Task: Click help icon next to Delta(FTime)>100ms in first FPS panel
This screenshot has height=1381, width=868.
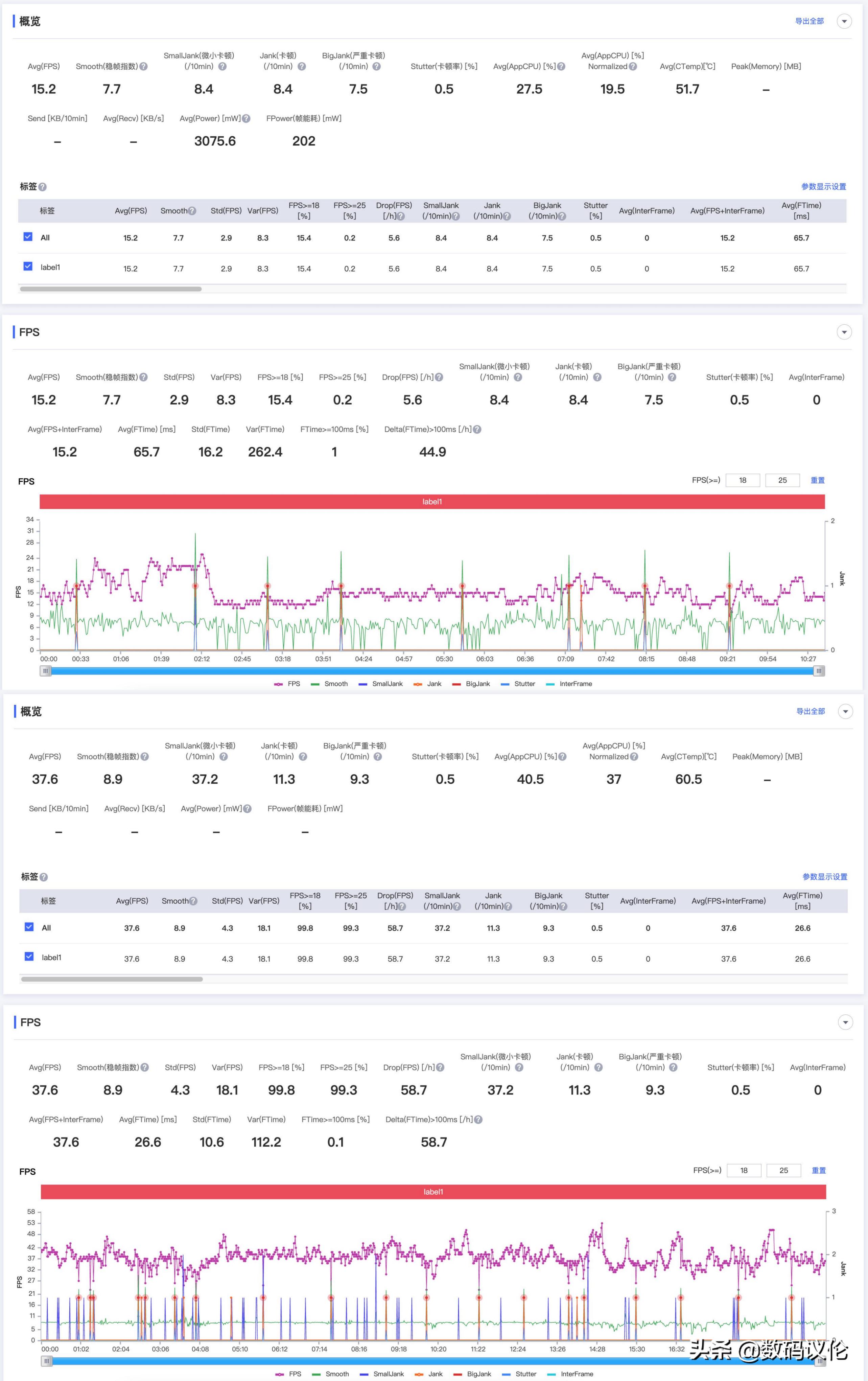Action: coord(477,430)
